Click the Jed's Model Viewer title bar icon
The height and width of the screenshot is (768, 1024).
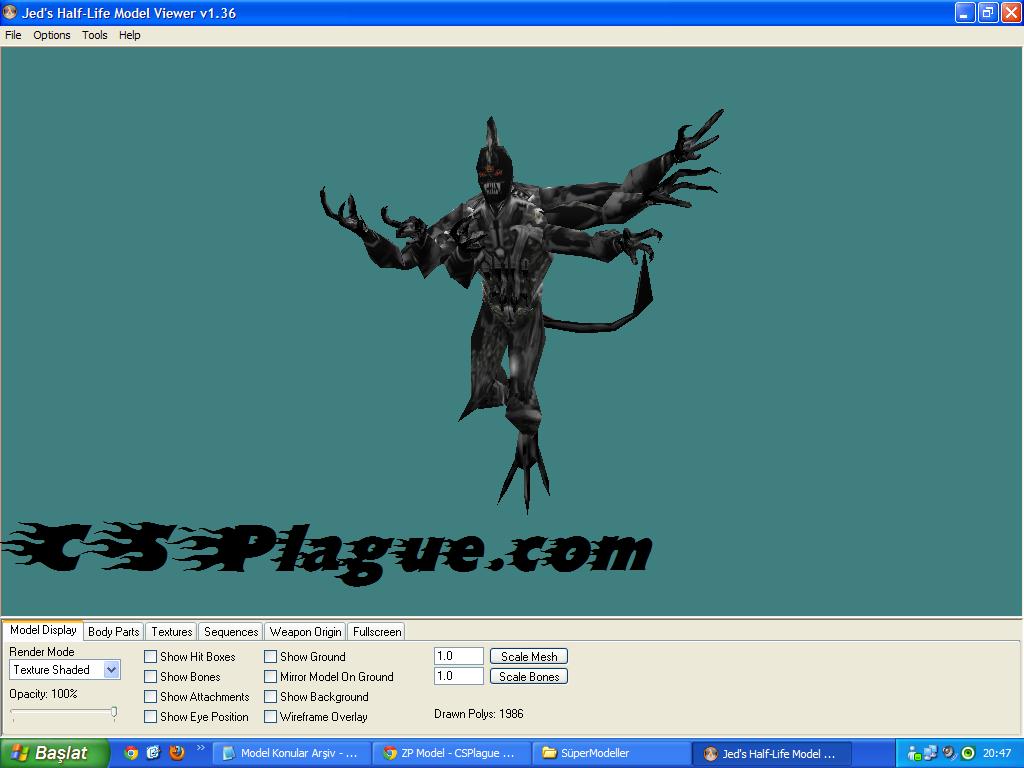(10, 12)
